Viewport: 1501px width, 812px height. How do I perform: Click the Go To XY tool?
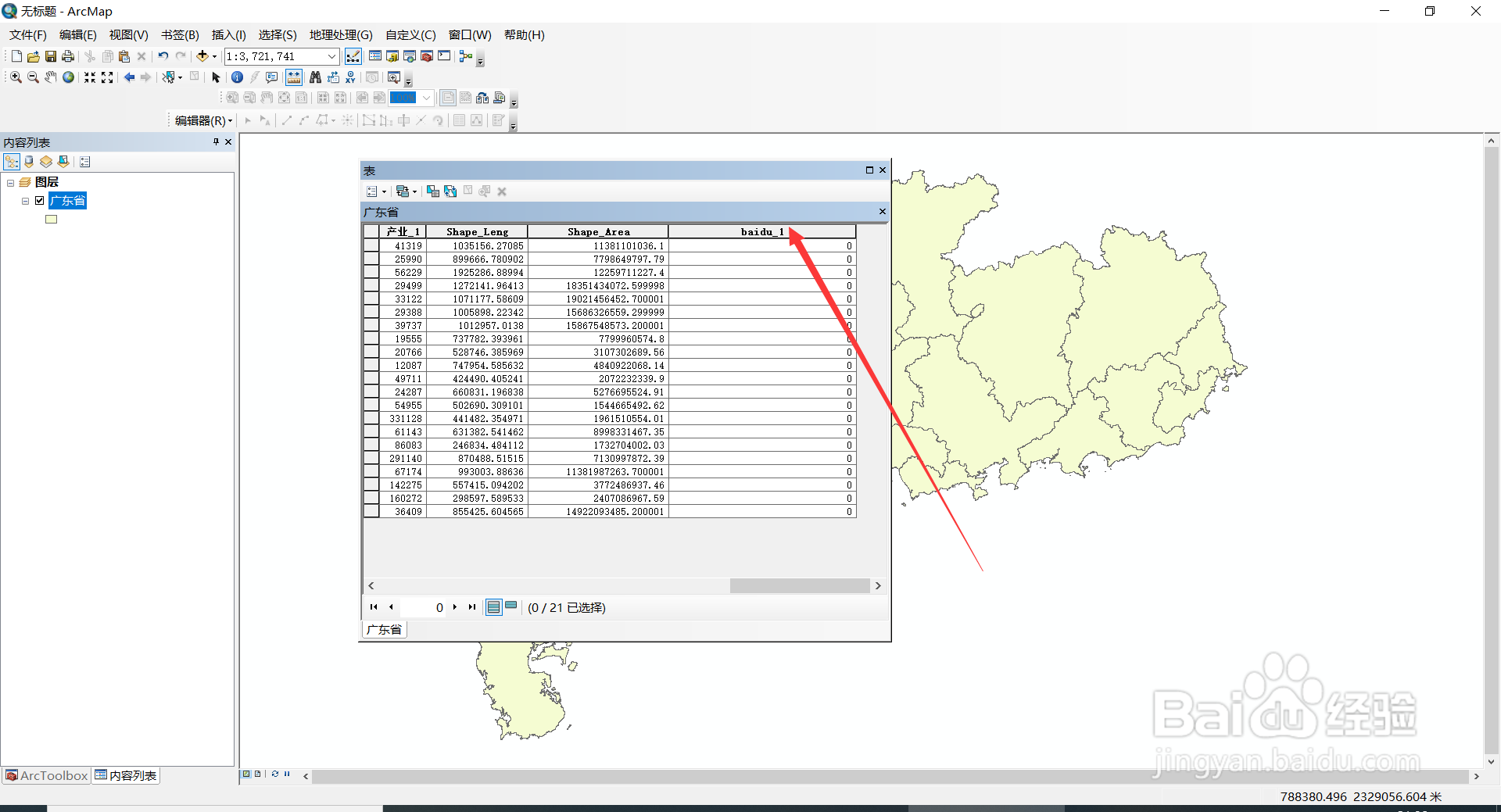coord(349,77)
